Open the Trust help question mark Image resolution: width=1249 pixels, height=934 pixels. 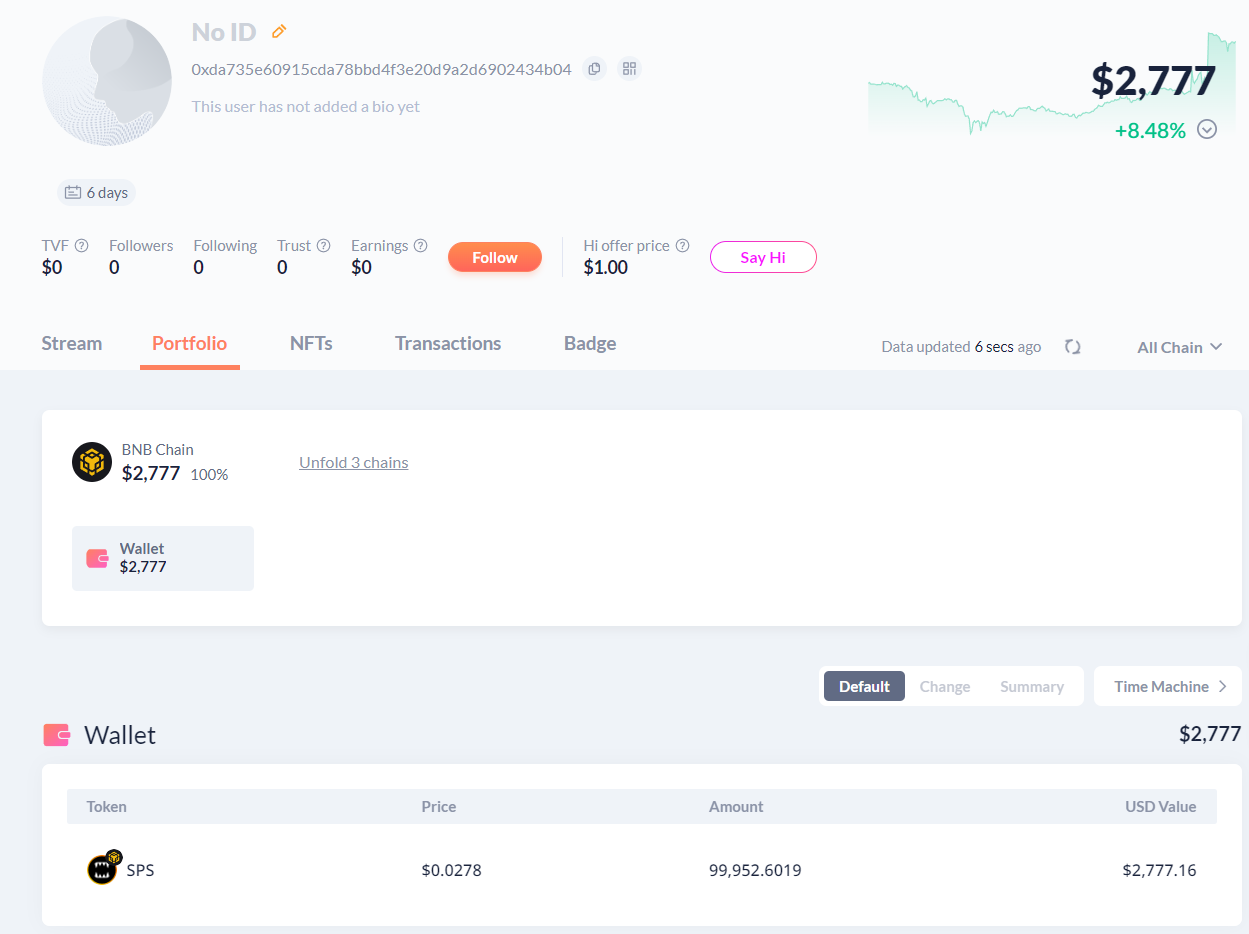click(x=324, y=245)
